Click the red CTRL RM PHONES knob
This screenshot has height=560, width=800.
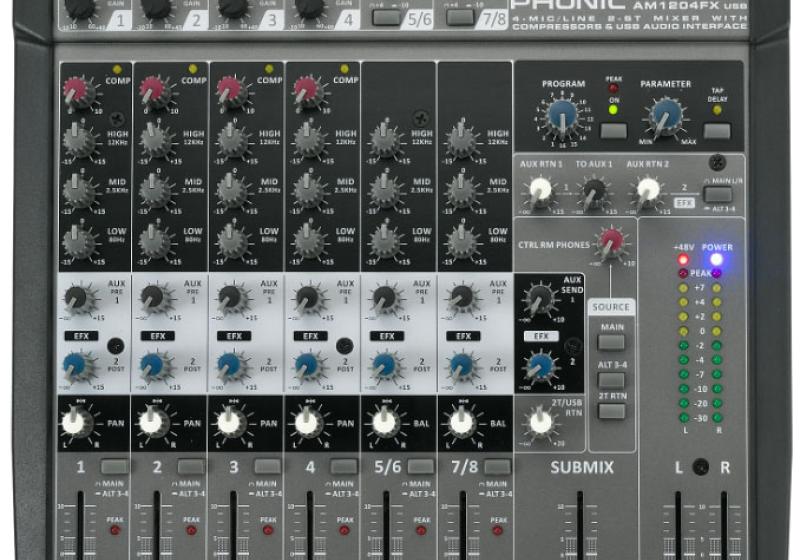pos(611,243)
